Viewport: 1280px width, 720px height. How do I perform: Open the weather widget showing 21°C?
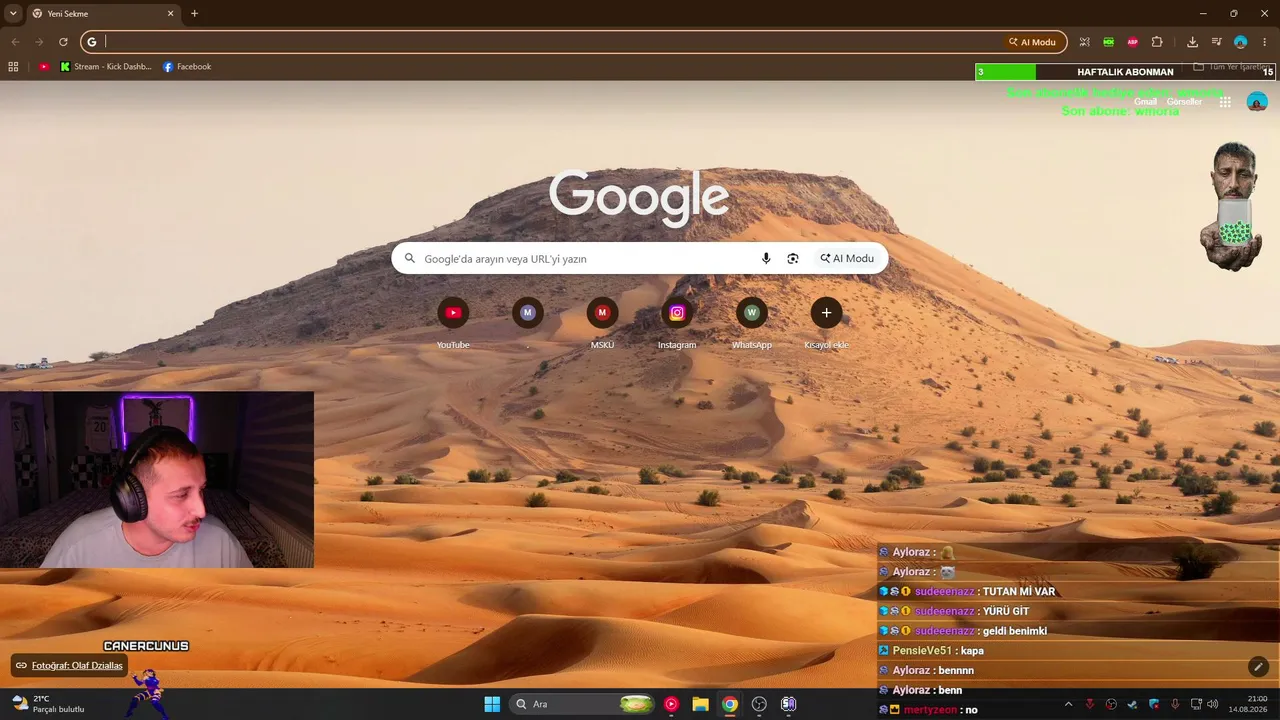[x=48, y=704]
